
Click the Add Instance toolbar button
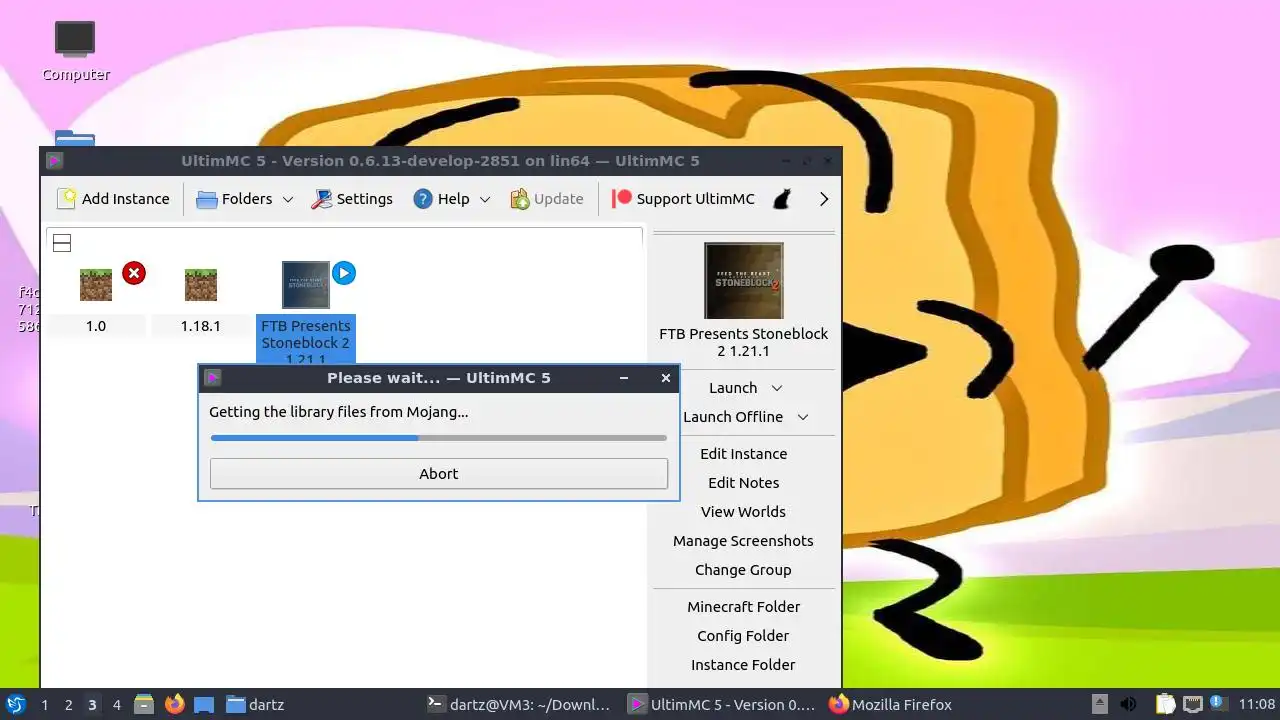point(113,199)
